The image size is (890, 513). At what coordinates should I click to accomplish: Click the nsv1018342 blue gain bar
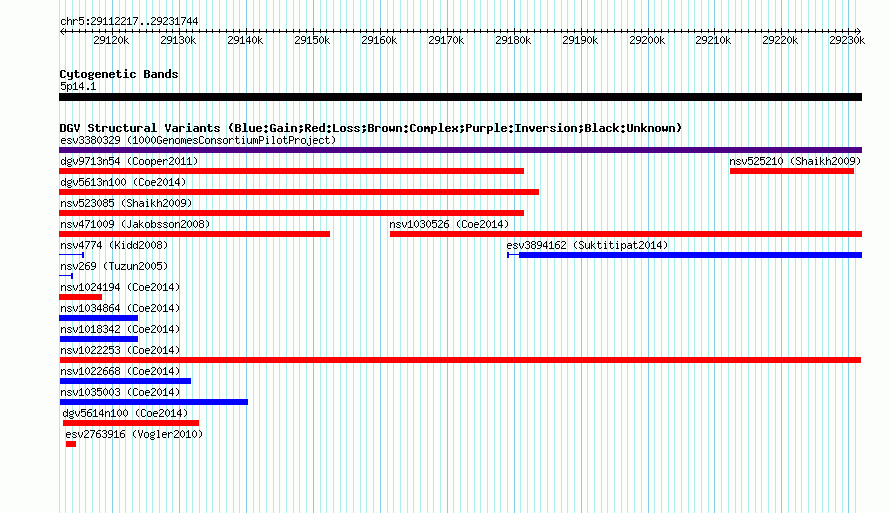(99, 339)
